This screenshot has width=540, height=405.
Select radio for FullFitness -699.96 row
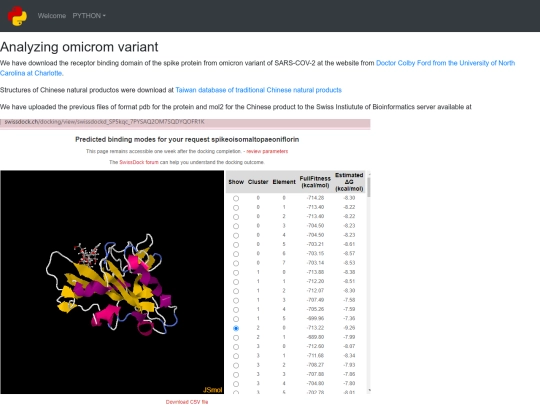(x=236, y=319)
